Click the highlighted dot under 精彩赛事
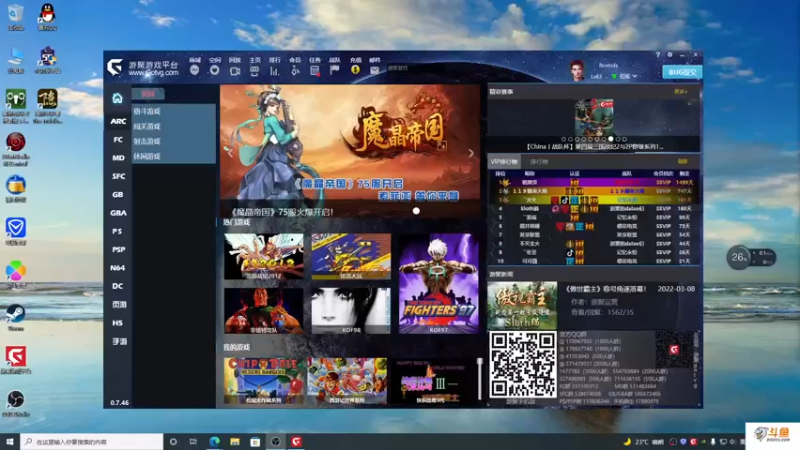 coord(611,139)
